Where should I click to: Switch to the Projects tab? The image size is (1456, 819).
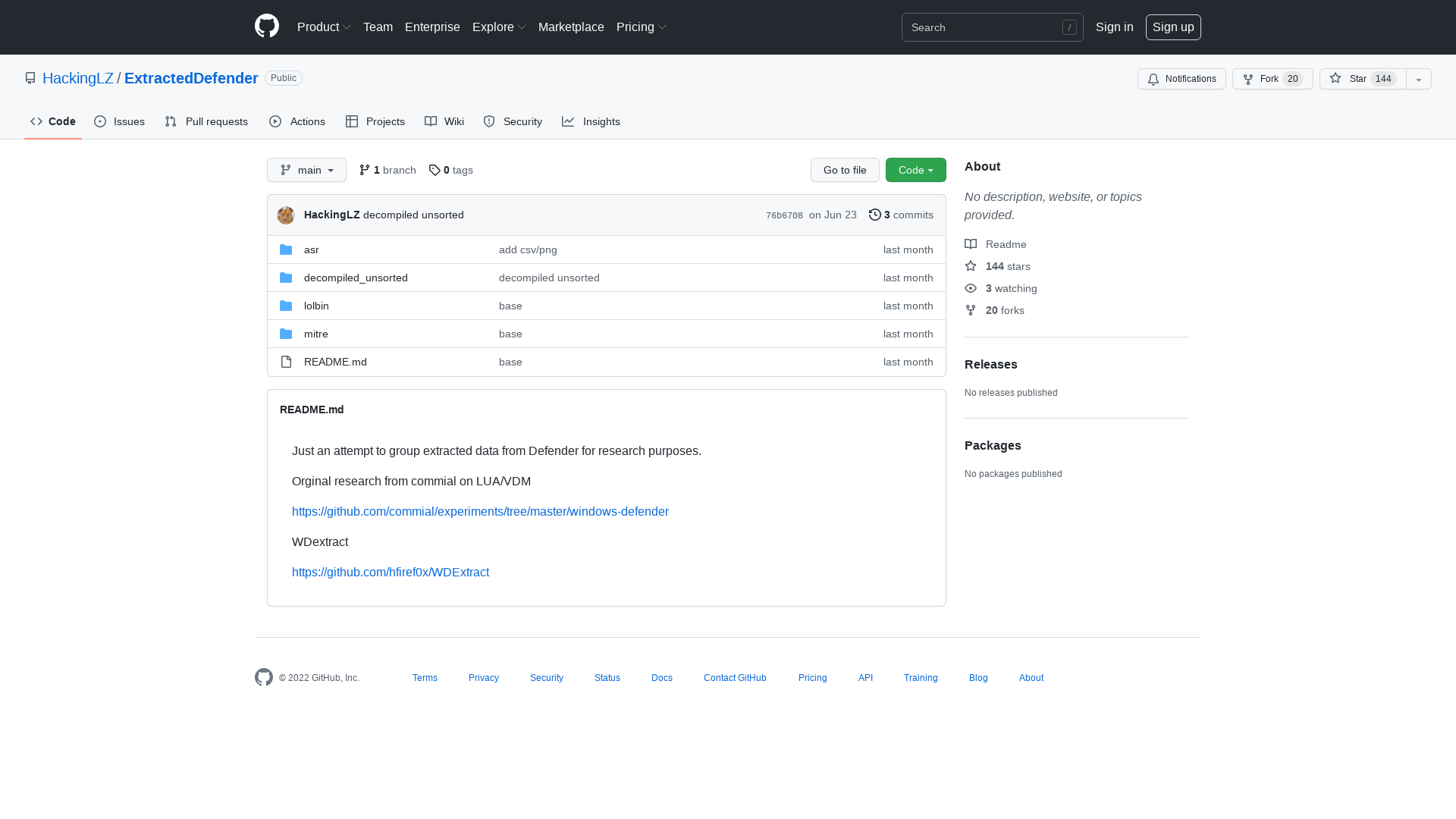(x=375, y=121)
